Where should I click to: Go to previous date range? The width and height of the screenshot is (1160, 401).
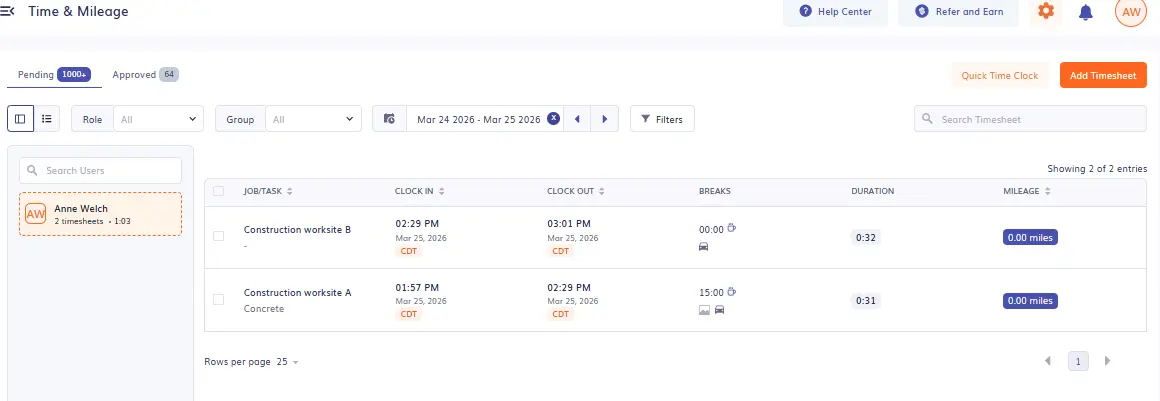click(577, 118)
